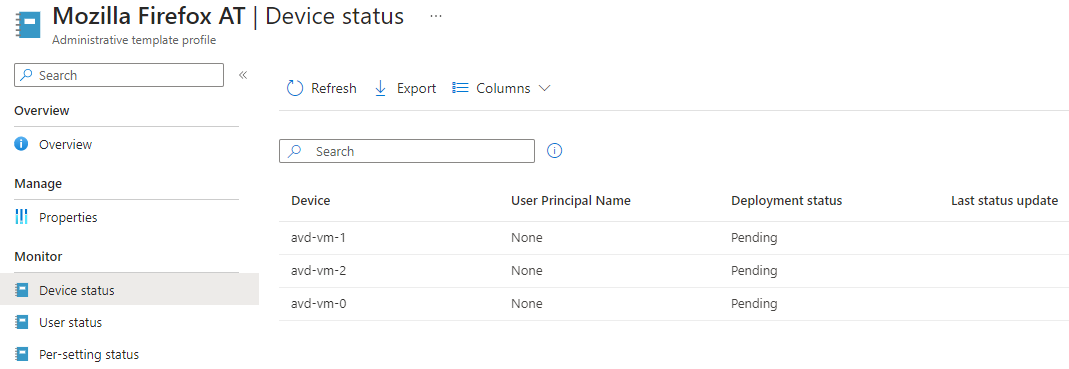
Task: Click the Columns list icon
Action: [461, 88]
